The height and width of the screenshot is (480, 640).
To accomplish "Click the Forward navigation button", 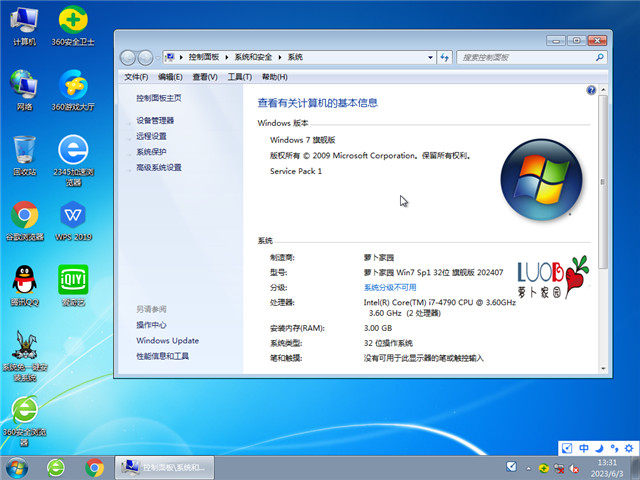I will click(x=145, y=58).
